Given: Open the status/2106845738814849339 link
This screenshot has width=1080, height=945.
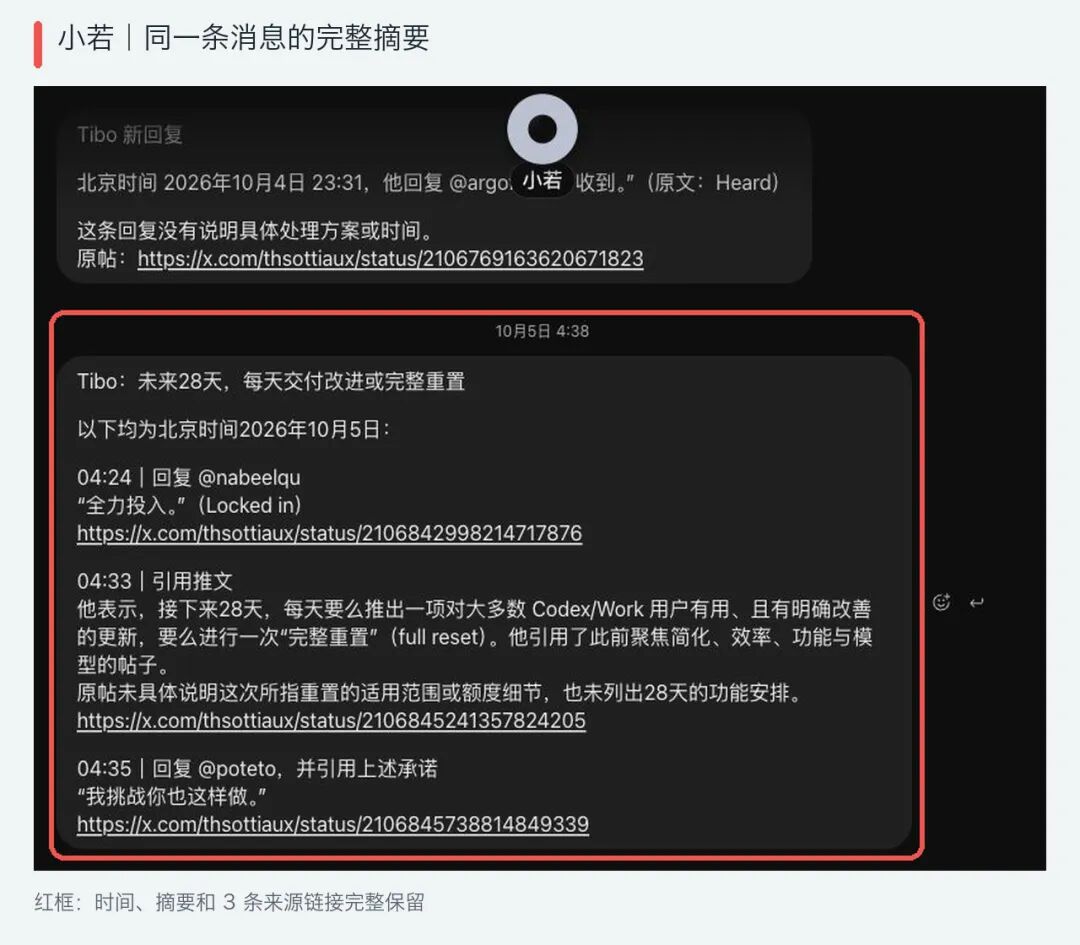Looking at the screenshot, I should pyautogui.click(x=333, y=824).
